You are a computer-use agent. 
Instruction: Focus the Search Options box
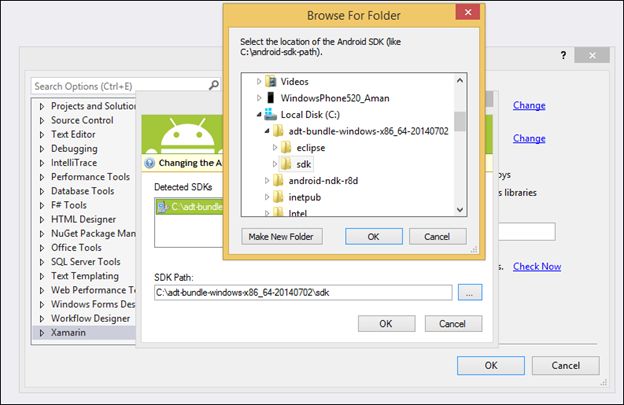coord(125,86)
